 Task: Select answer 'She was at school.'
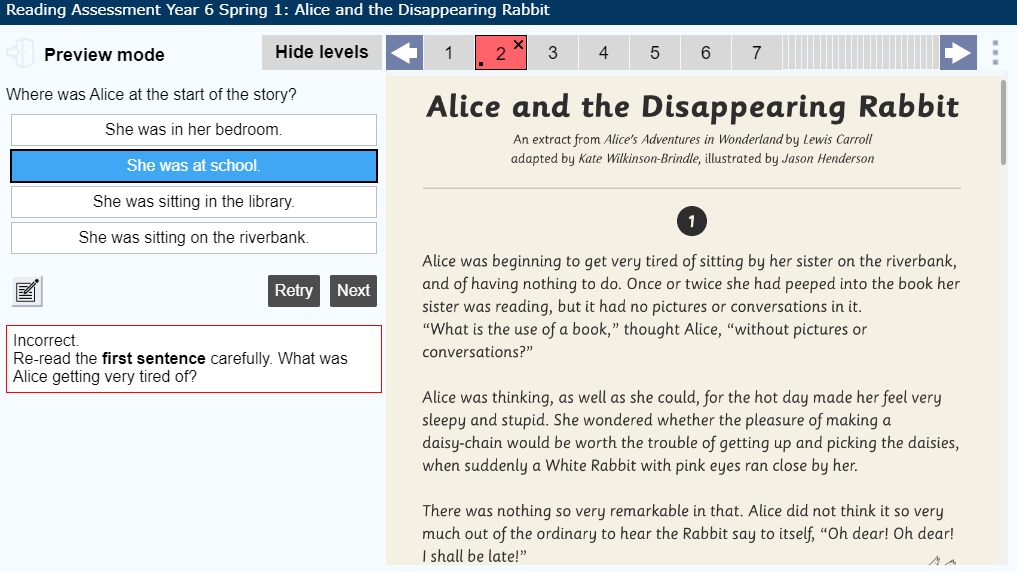coord(193,166)
